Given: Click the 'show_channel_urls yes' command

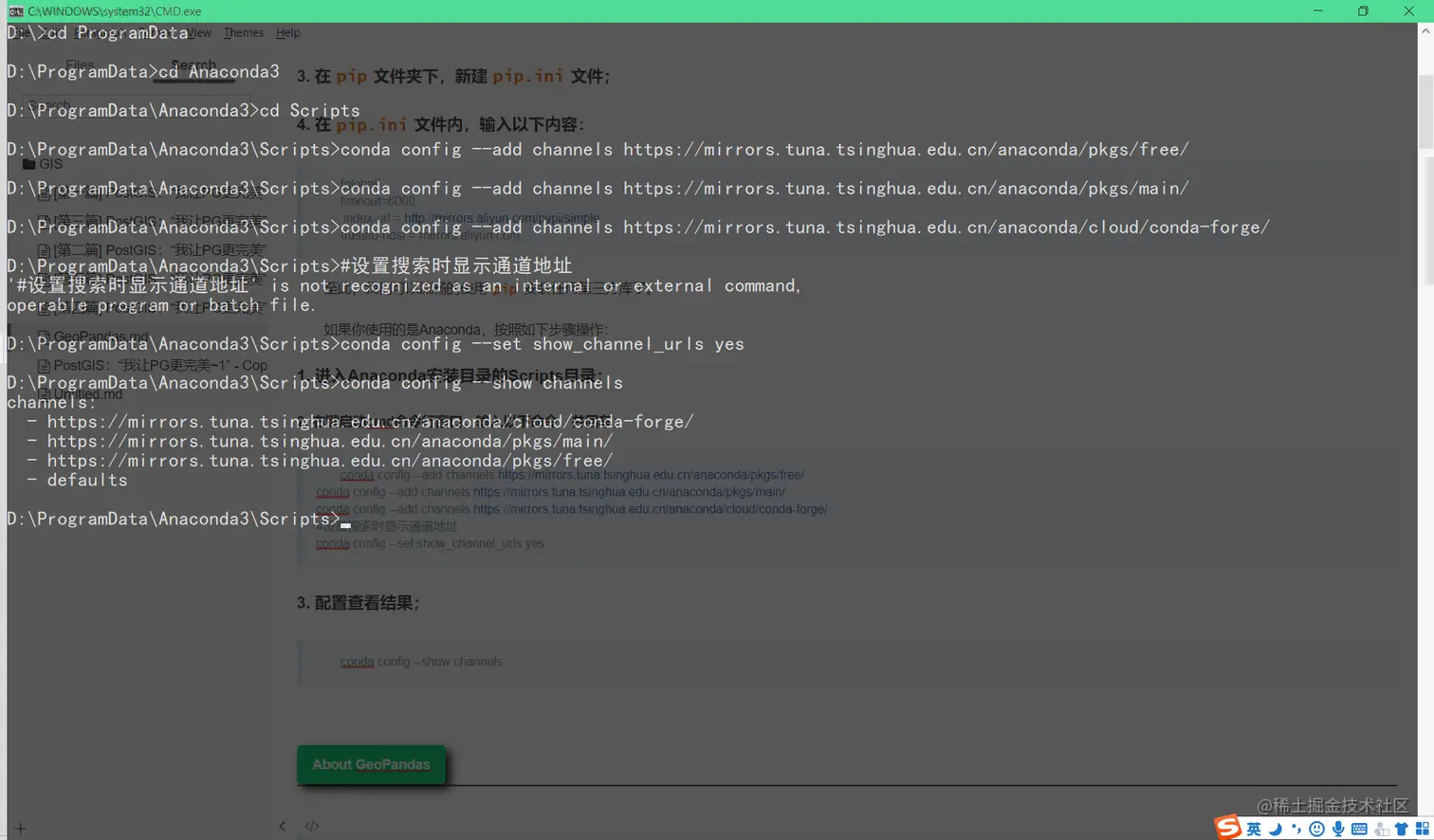Looking at the screenshot, I should pyautogui.click(x=376, y=344).
